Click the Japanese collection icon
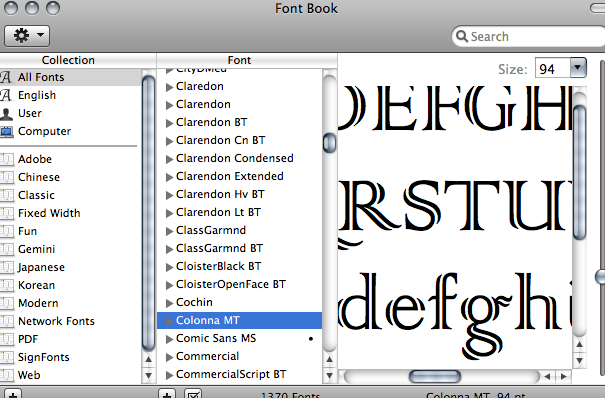The width and height of the screenshot is (605, 398). click(6, 267)
